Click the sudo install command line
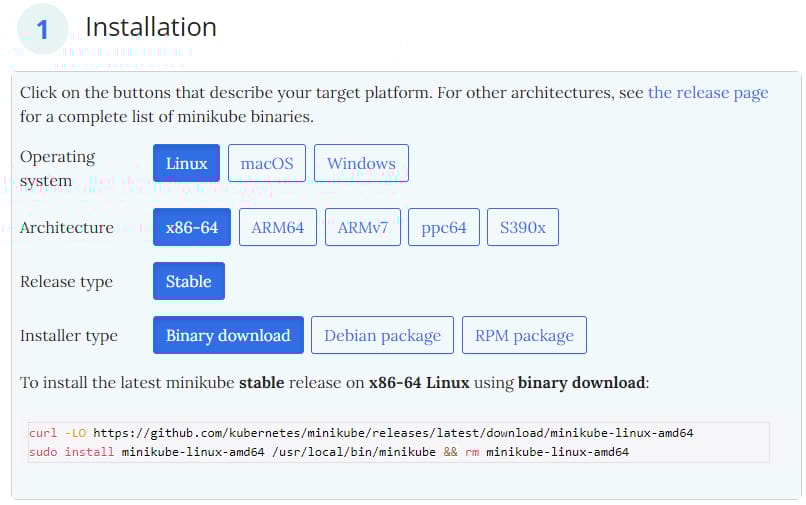Screen dimensions: 806x505 pos(329,452)
